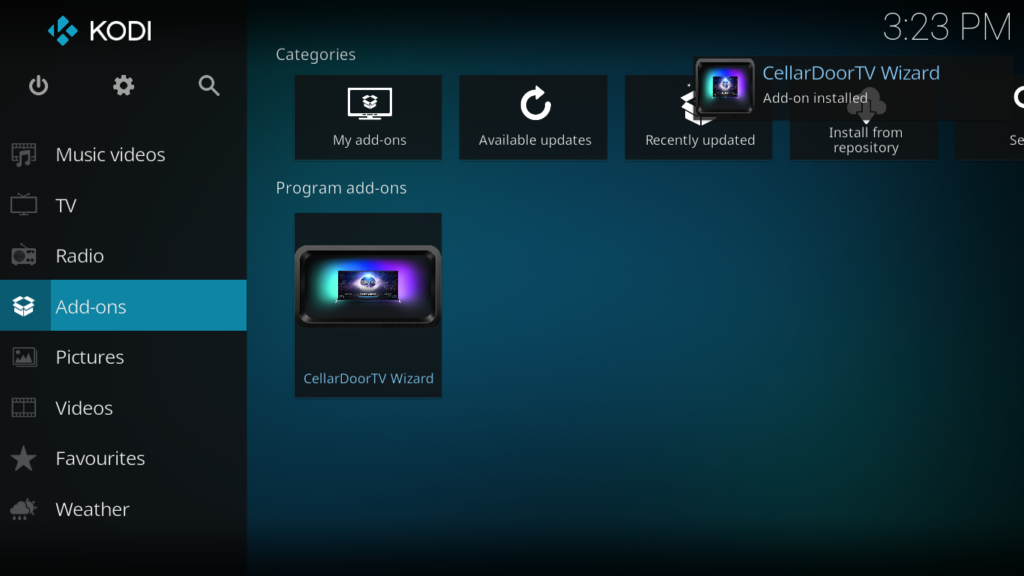This screenshot has width=1024, height=576.
Task: Click the Pictures icon in sidebar
Action: click(x=23, y=357)
